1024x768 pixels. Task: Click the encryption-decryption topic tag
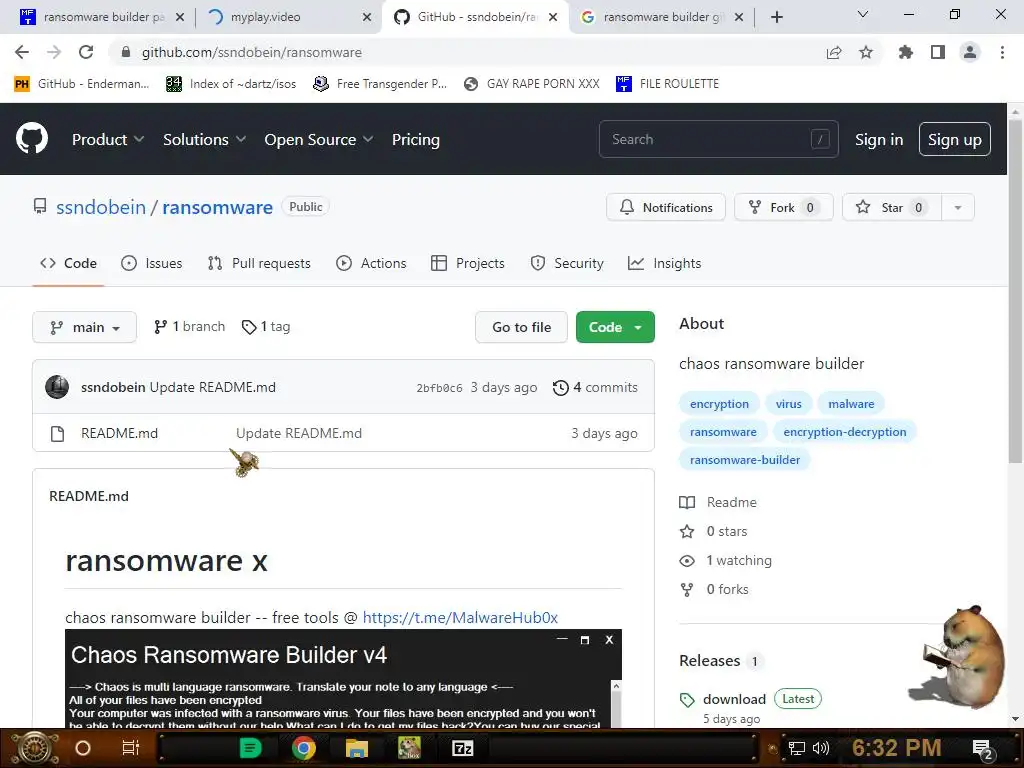pos(844,432)
